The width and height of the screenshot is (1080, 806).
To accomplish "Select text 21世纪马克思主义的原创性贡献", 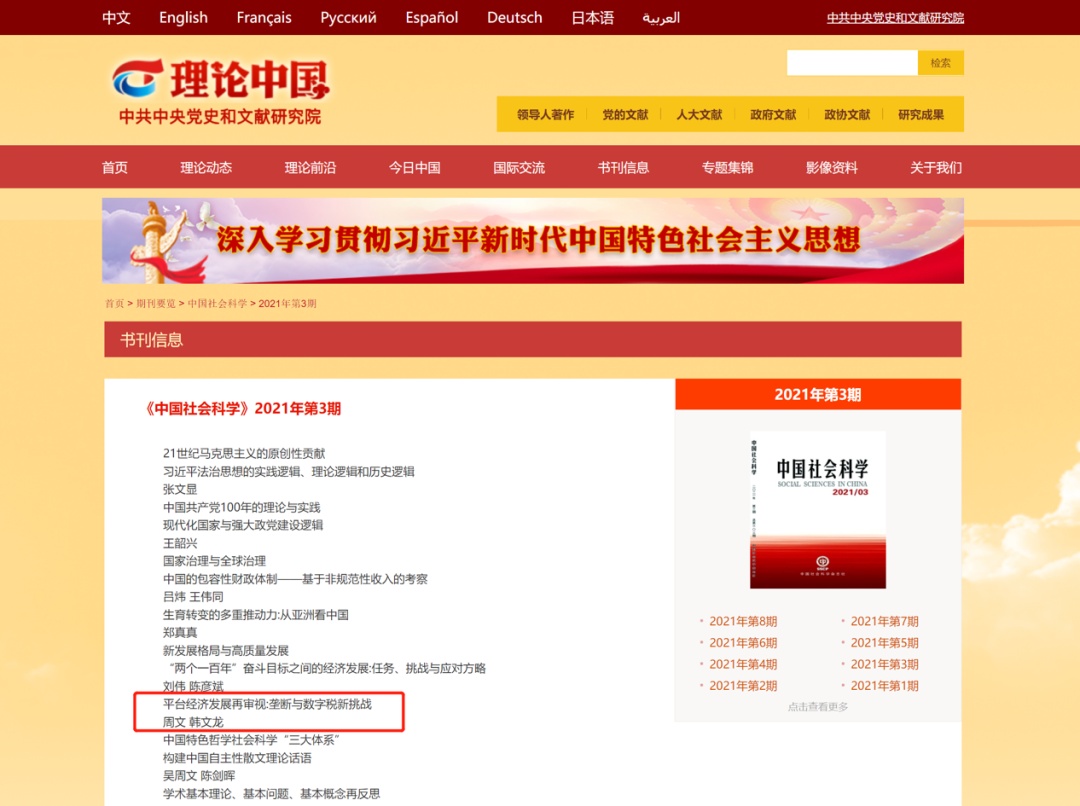I will [244, 453].
